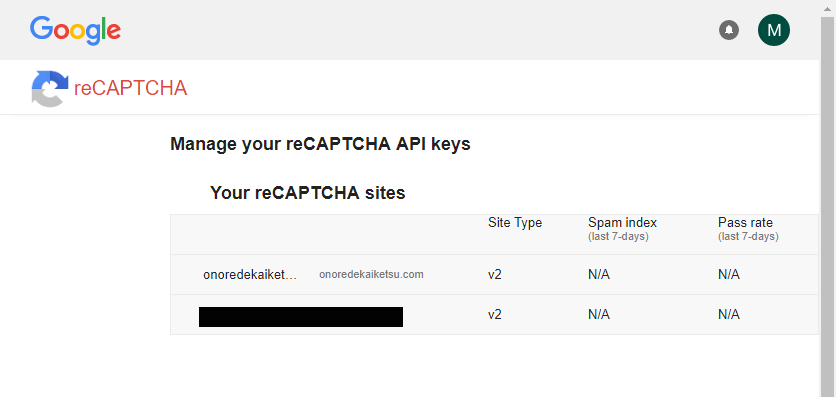The image size is (836, 397).
Task: Click the red reCAPTCHA title text
Action: pos(131,88)
